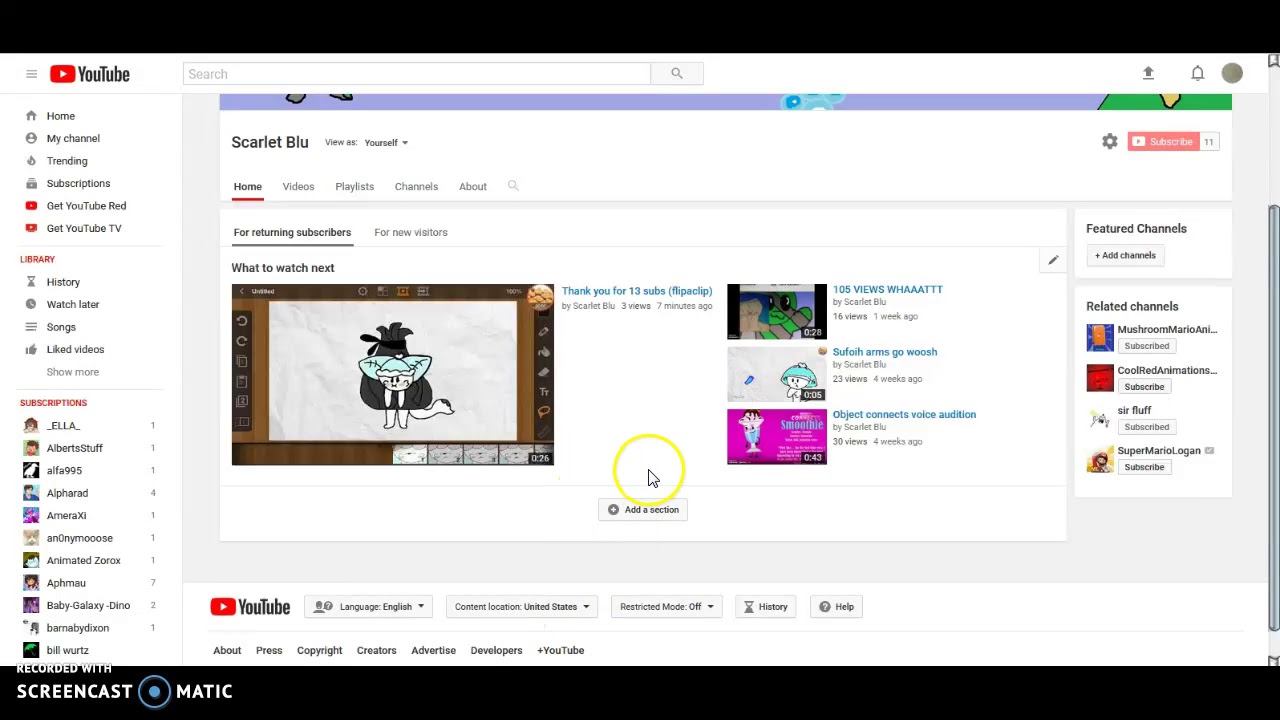Open the hamburger guide menu
Screen dimensions: 1280x720
click(x=31, y=74)
